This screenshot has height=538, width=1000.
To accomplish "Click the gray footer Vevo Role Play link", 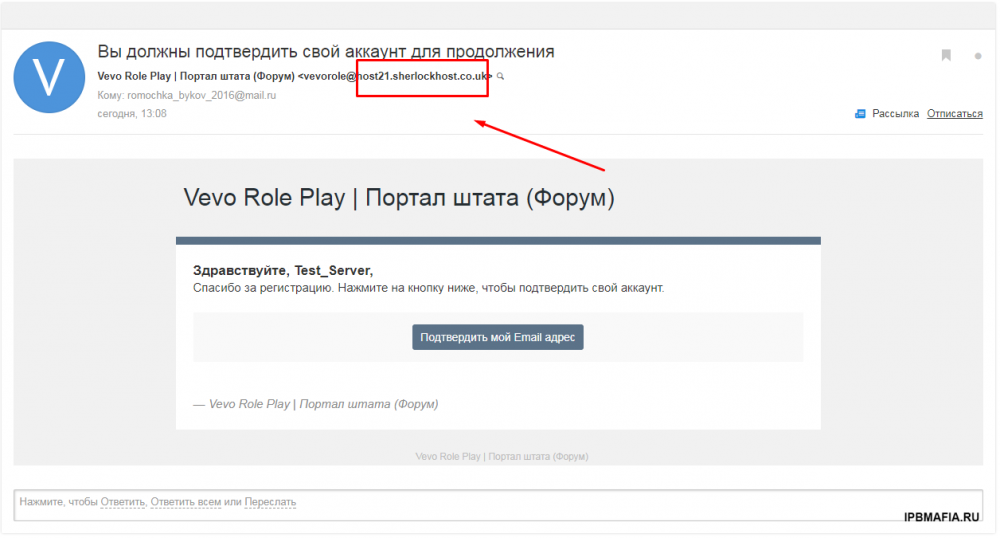I will point(501,456).
